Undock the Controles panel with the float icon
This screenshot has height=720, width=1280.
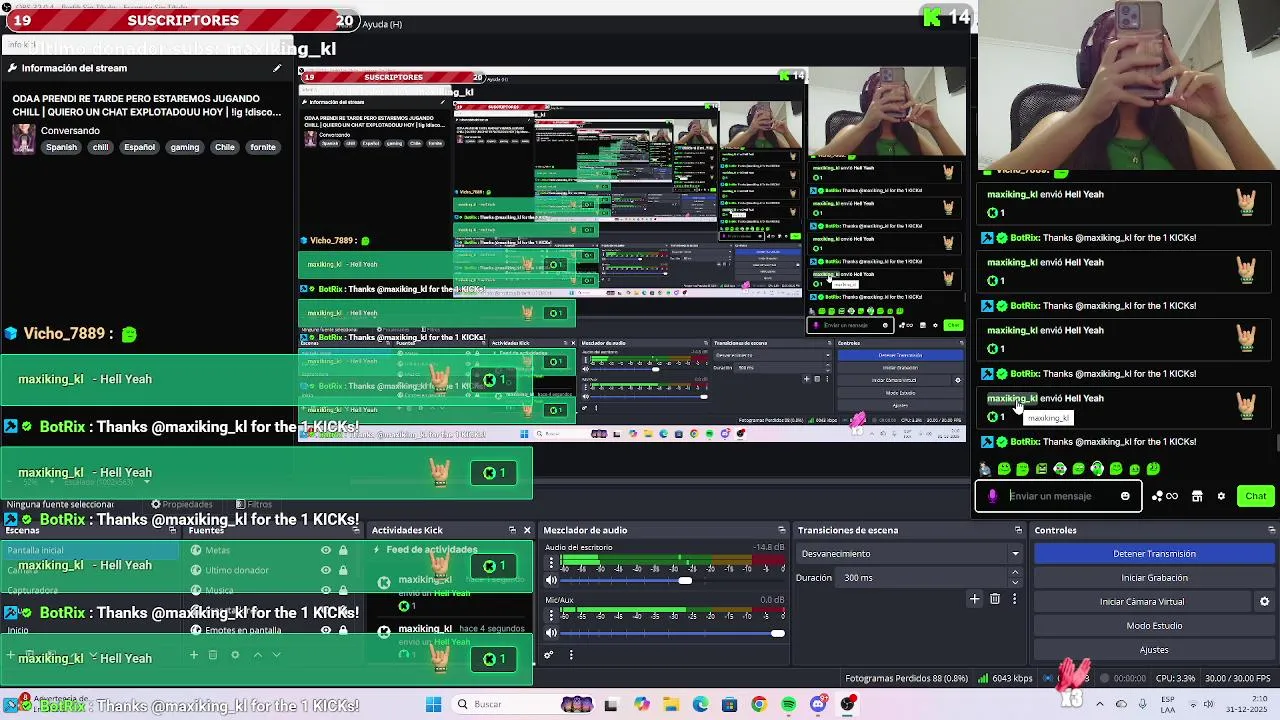1271,530
